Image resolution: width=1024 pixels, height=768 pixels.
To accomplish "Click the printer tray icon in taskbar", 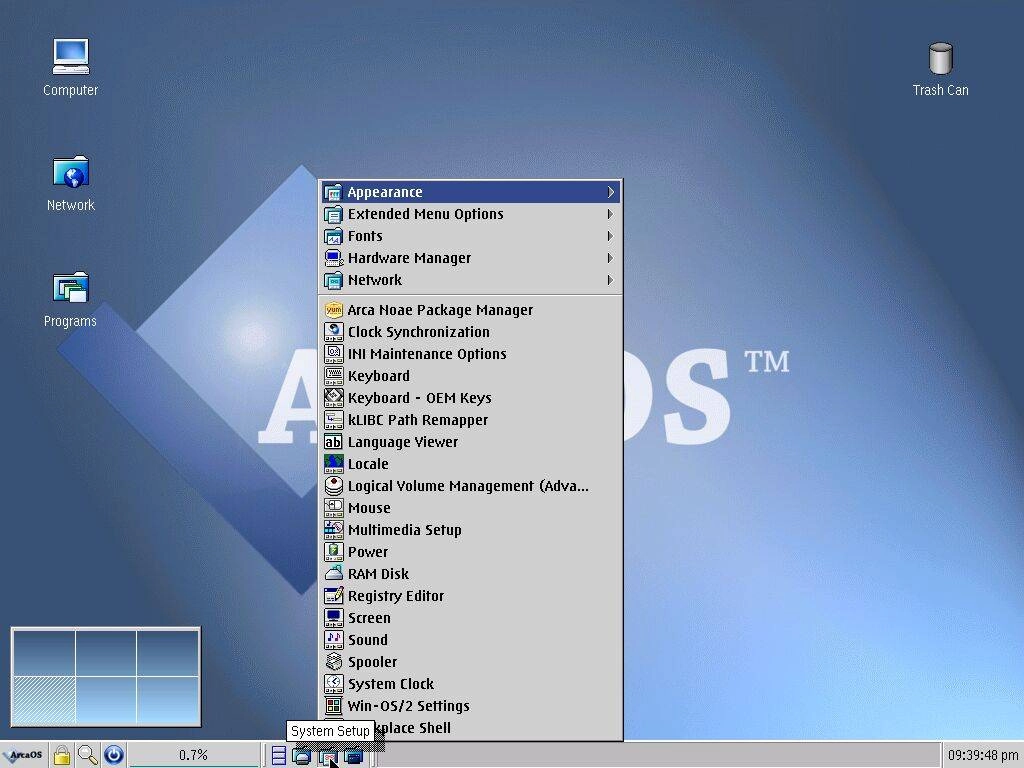I will point(301,756).
